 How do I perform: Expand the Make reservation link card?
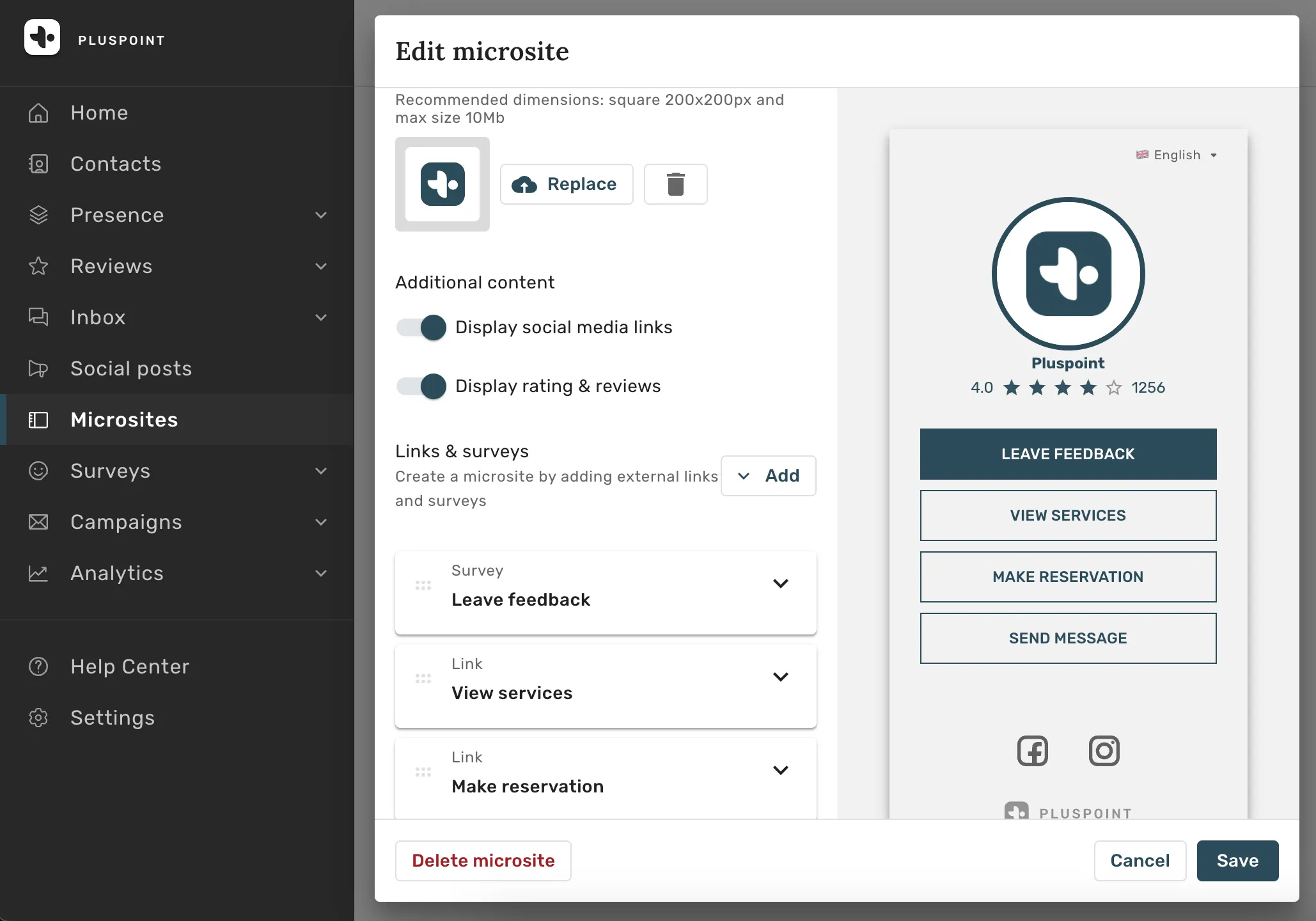780,770
